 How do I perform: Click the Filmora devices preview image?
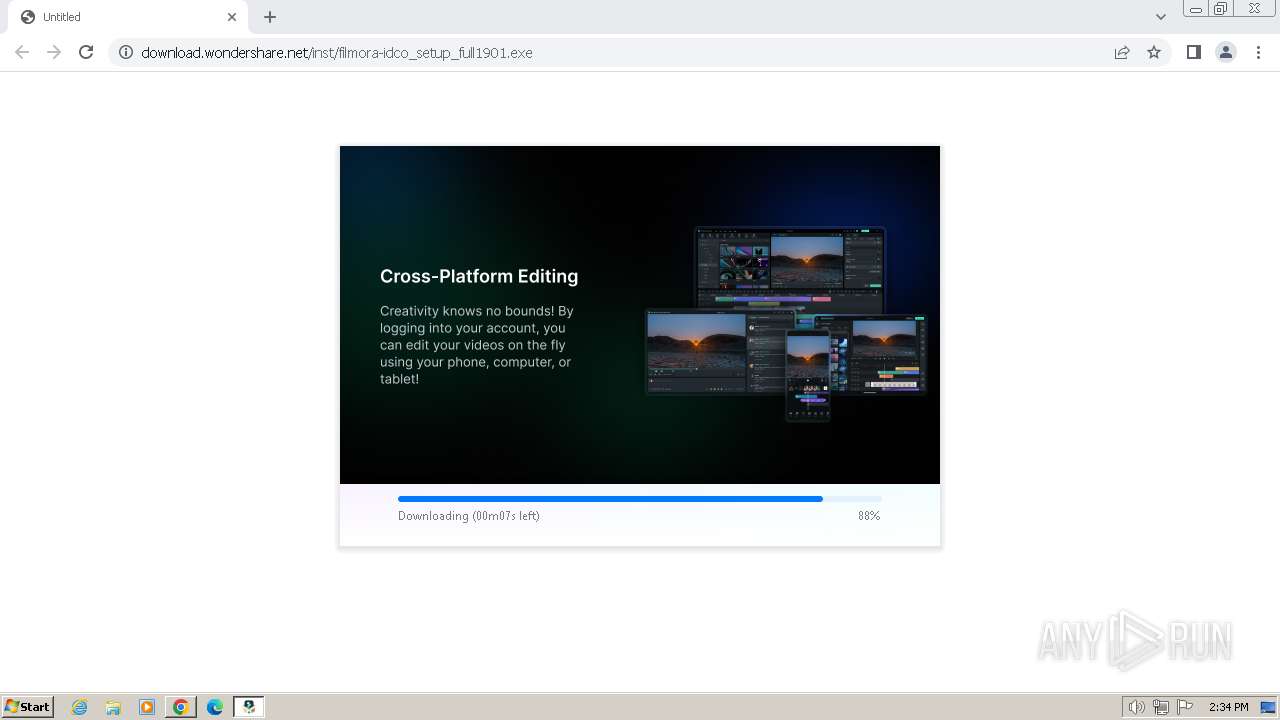pos(786,323)
